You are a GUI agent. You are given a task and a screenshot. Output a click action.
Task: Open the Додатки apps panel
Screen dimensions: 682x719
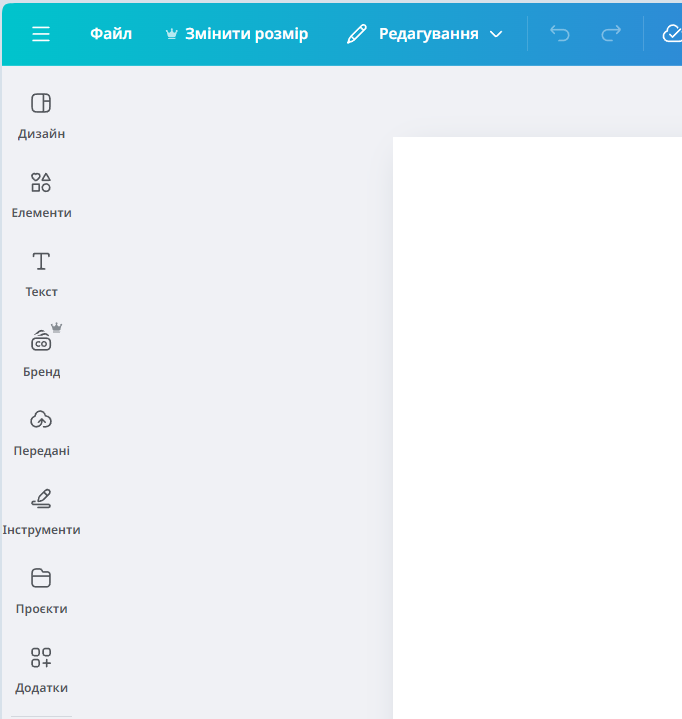tap(41, 668)
